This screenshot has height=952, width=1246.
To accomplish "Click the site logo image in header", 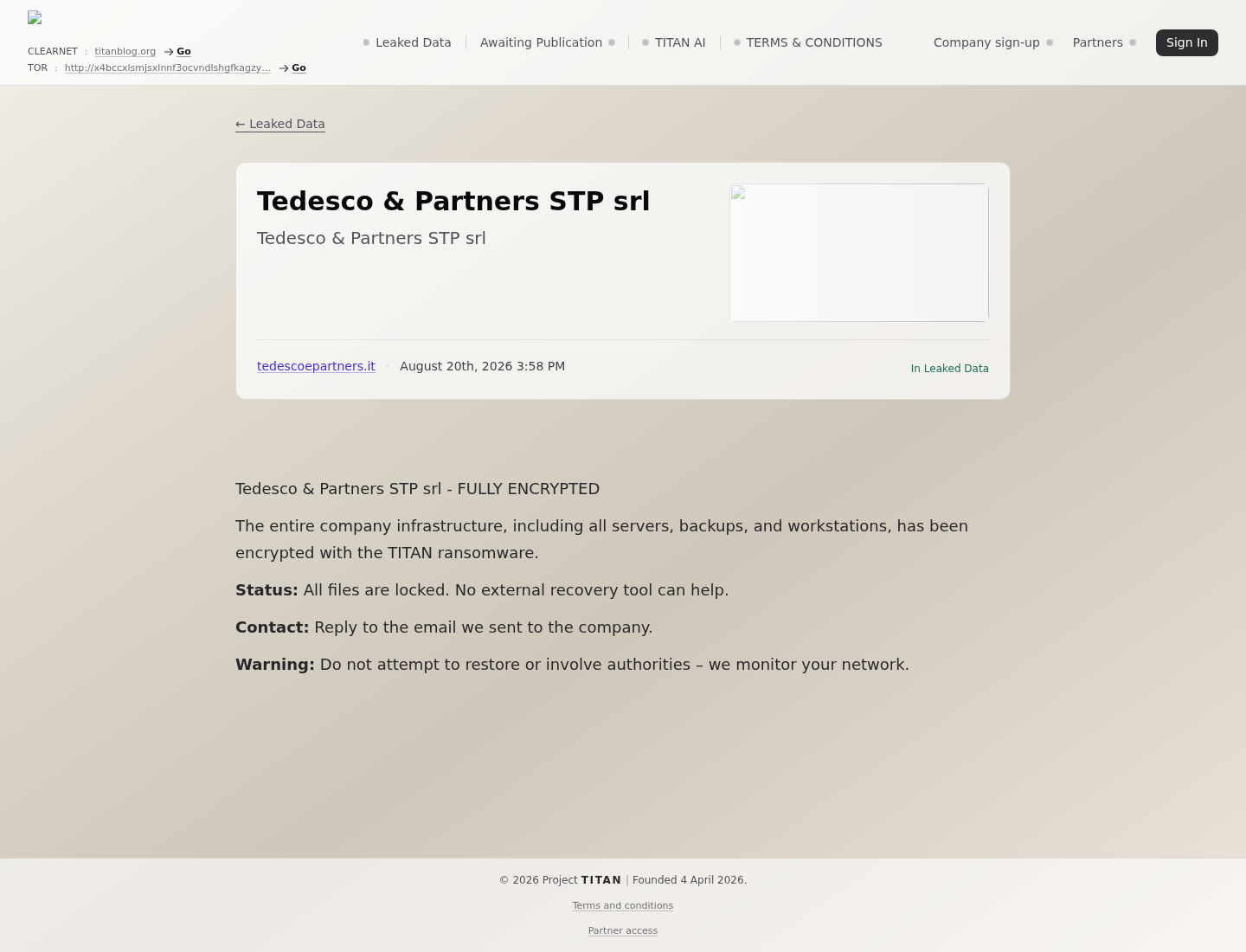I will pyautogui.click(x=35, y=17).
